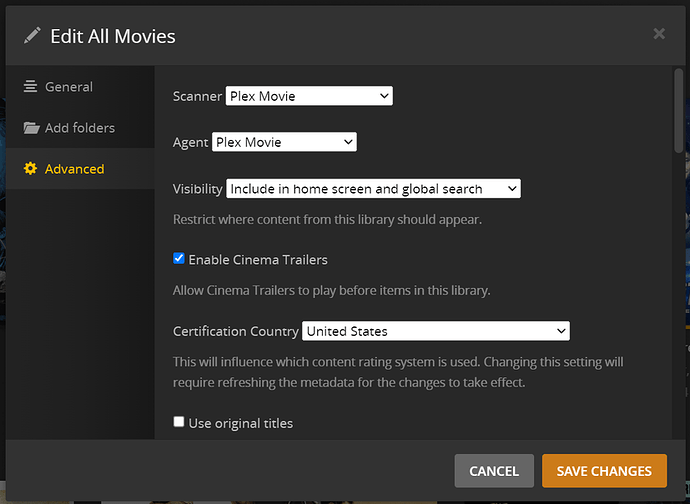
Task: Click the pencil edit icon in title
Action: pyautogui.click(x=33, y=36)
